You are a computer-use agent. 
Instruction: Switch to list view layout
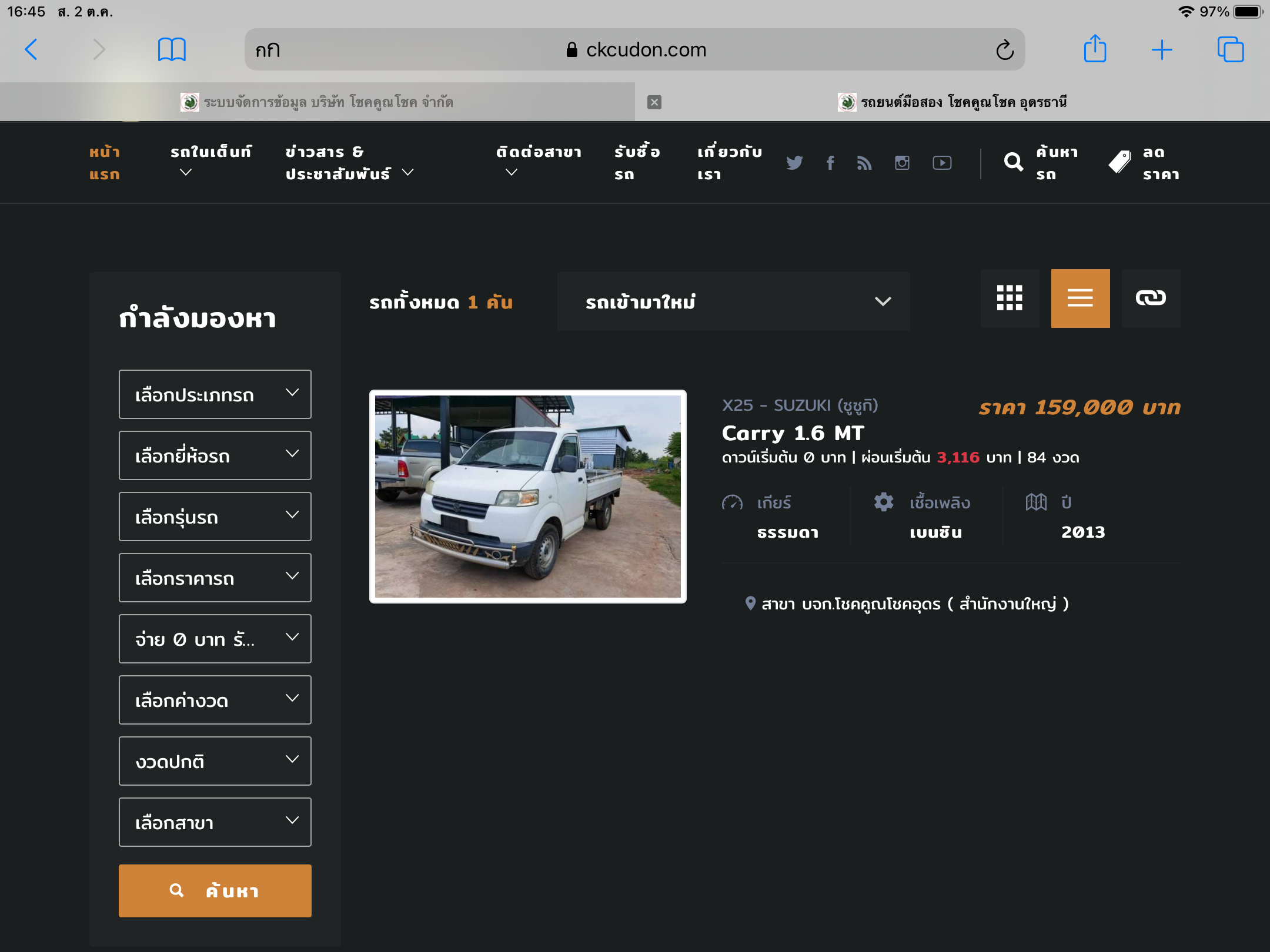tap(1080, 299)
